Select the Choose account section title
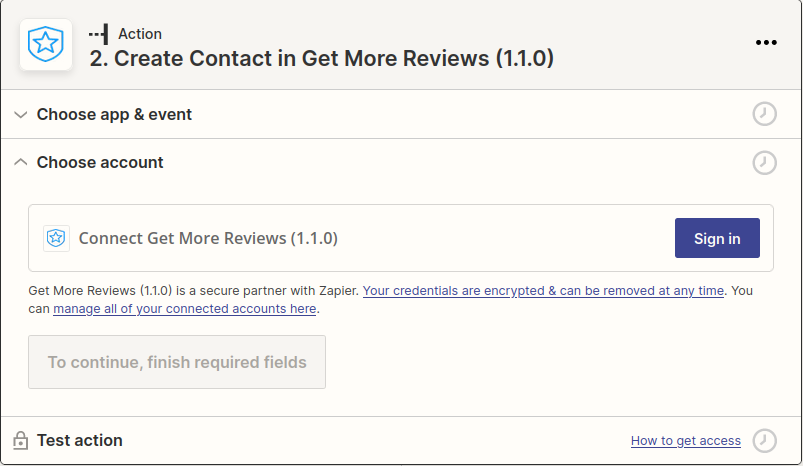The width and height of the screenshot is (803, 466). pos(100,162)
